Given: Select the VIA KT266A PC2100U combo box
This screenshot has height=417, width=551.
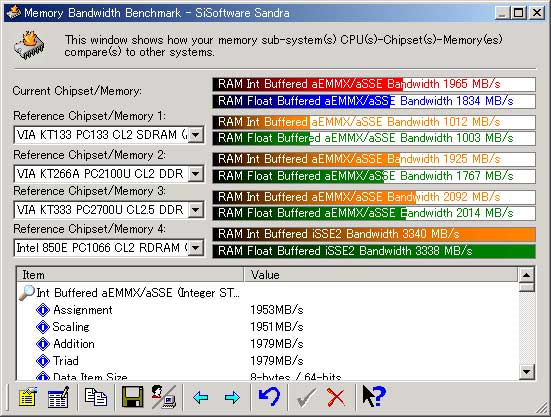Looking at the screenshot, I should [109, 174].
